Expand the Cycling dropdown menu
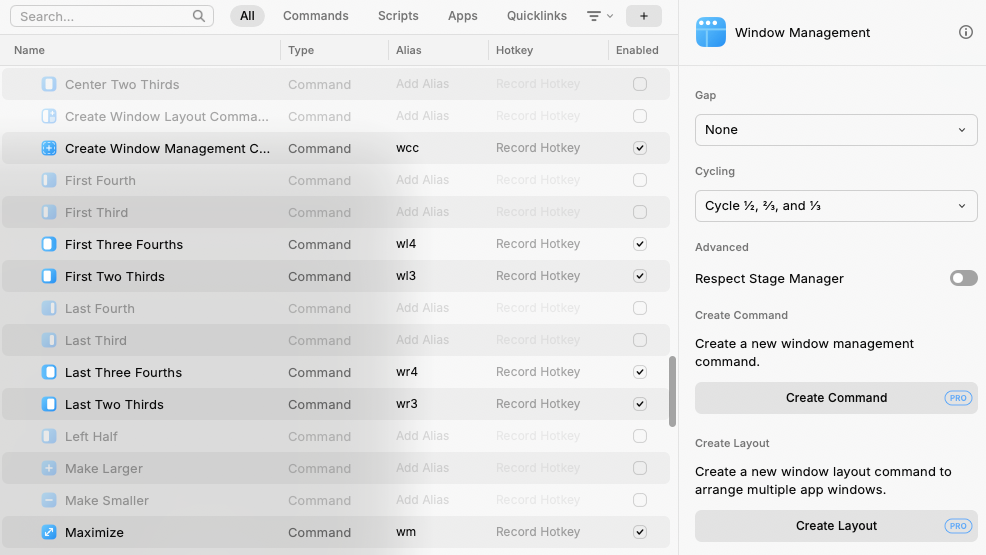Image resolution: width=986 pixels, height=555 pixels. click(x=836, y=206)
